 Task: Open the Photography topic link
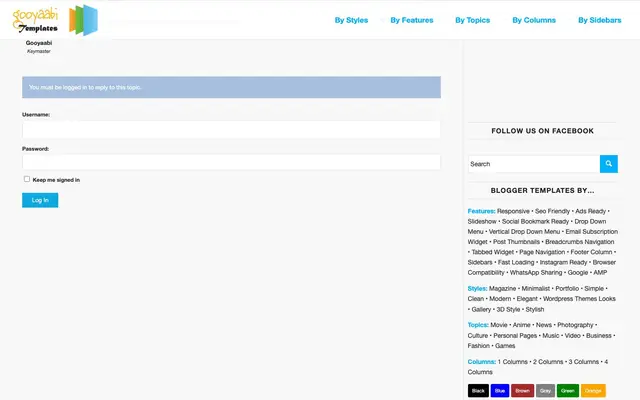click(x=575, y=325)
